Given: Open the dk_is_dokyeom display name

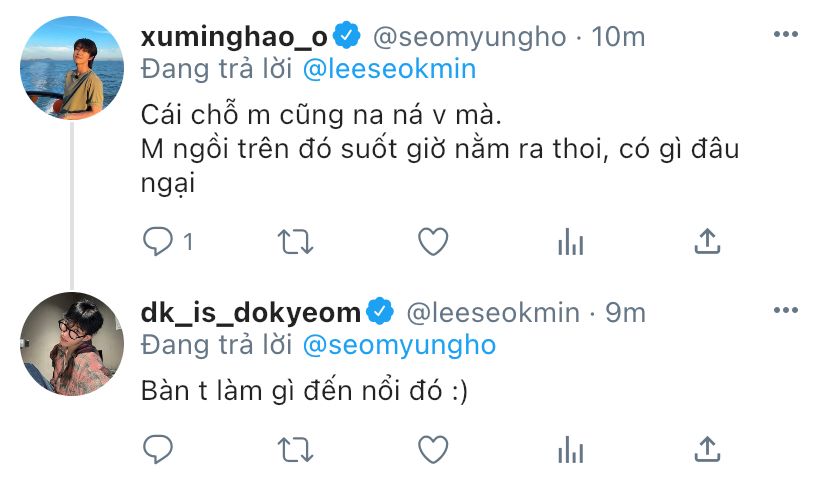Looking at the screenshot, I should (x=250, y=313).
